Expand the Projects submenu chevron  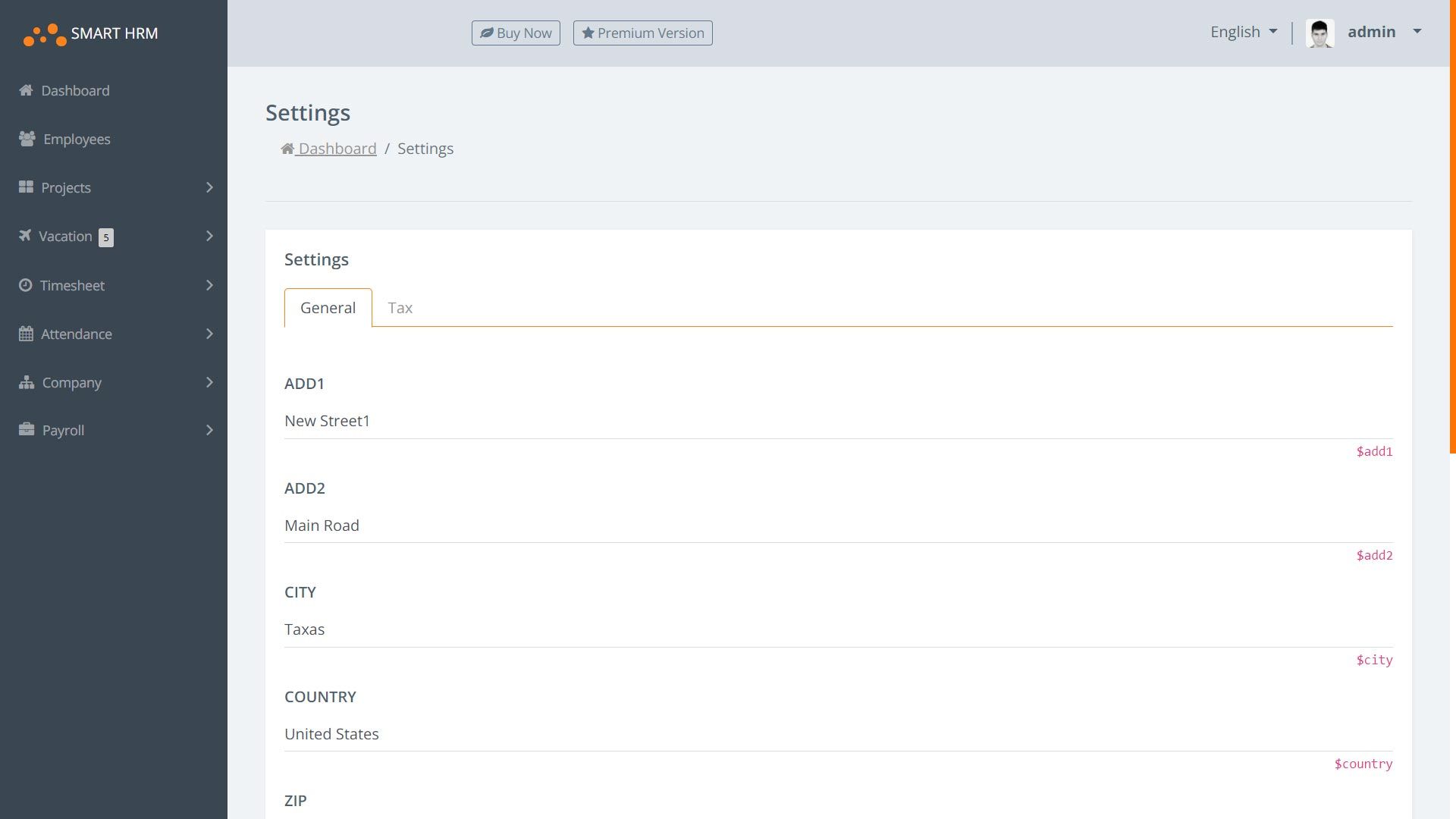tap(209, 187)
